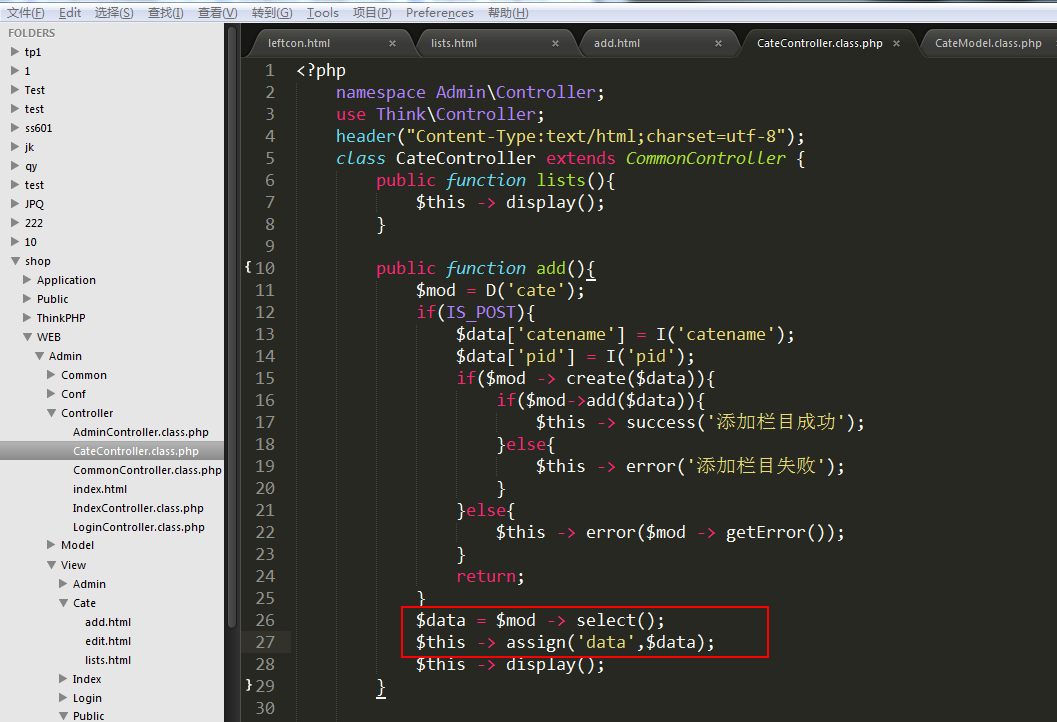The image size is (1057, 722).
Task: Open CommonController.class.php in sidebar
Action: point(147,470)
